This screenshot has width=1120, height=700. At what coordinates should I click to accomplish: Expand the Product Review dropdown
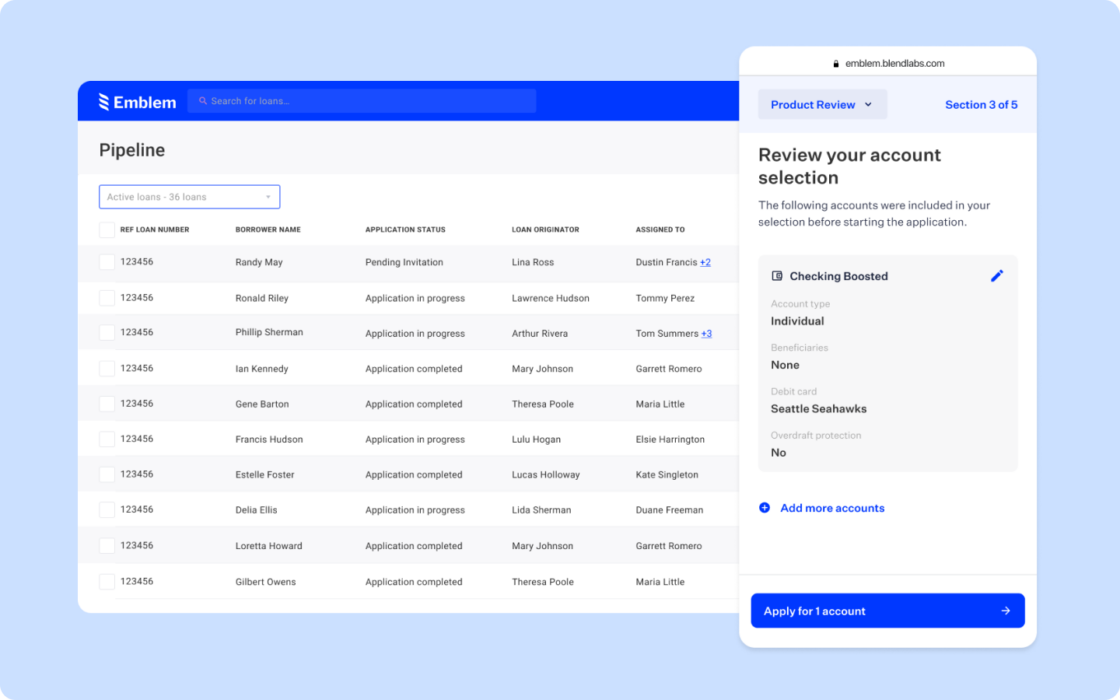(x=822, y=104)
